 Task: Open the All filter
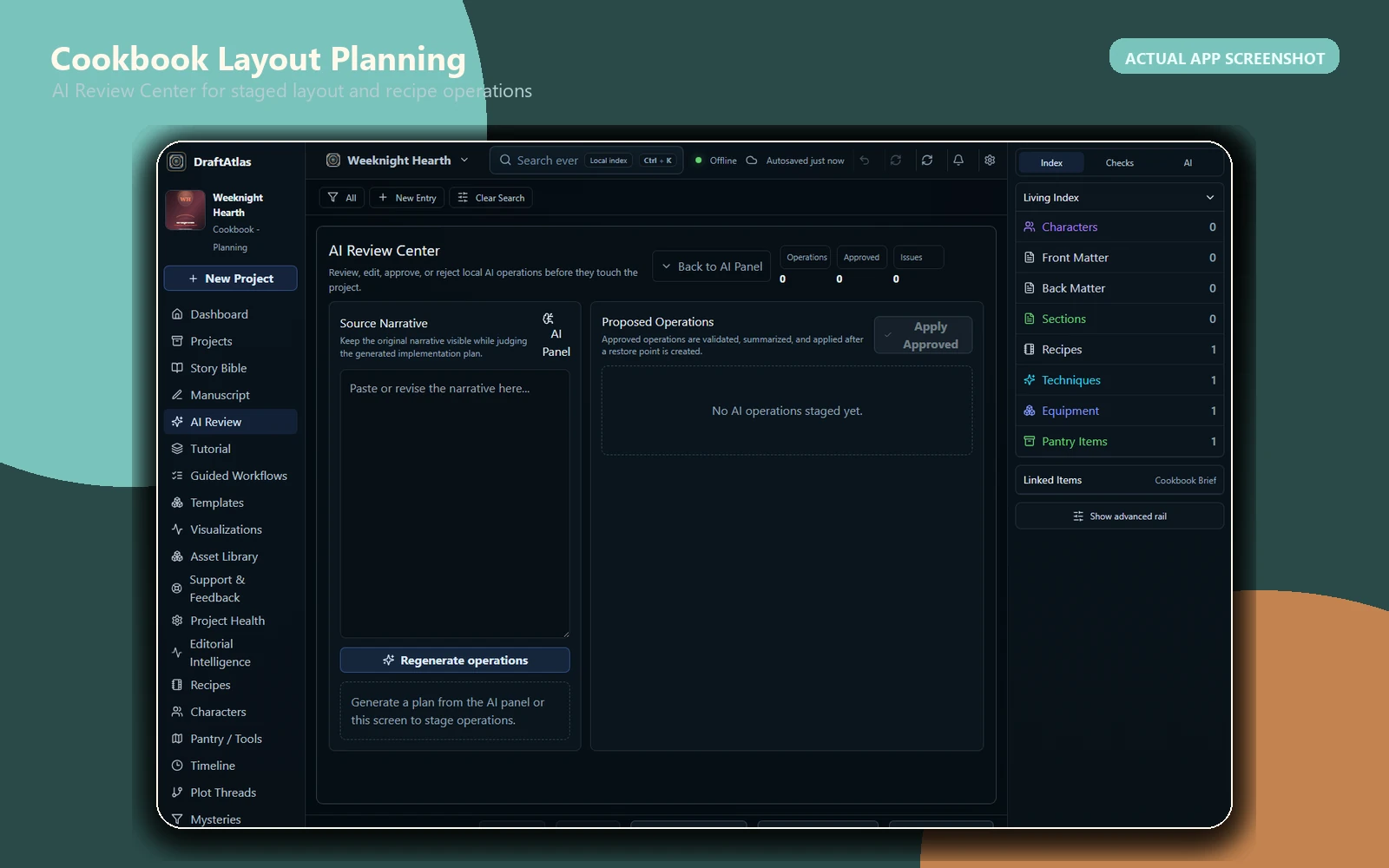[x=342, y=198]
